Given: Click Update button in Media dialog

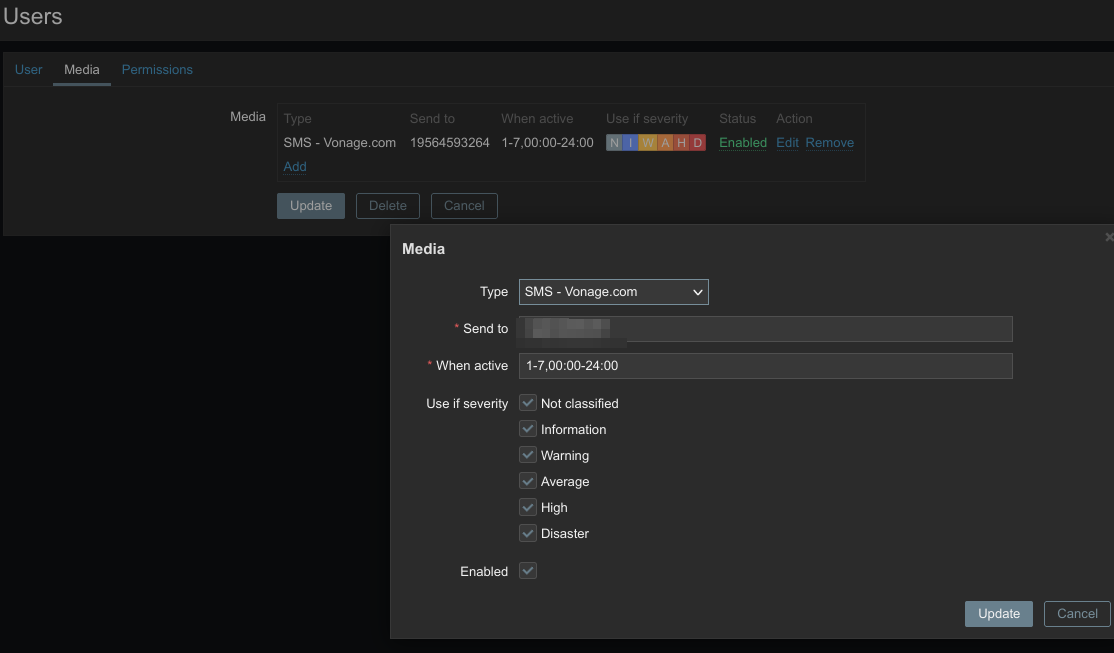Looking at the screenshot, I should pos(998,614).
